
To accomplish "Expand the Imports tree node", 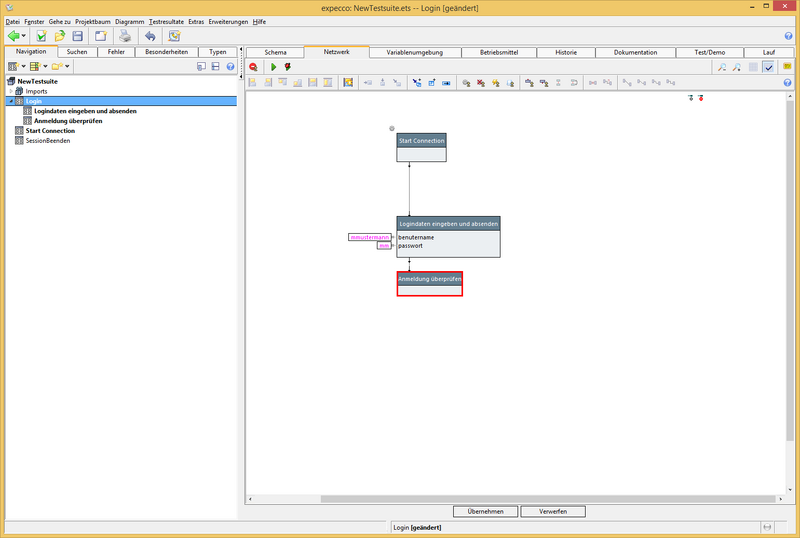I will pyautogui.click(x=11, y=91).
